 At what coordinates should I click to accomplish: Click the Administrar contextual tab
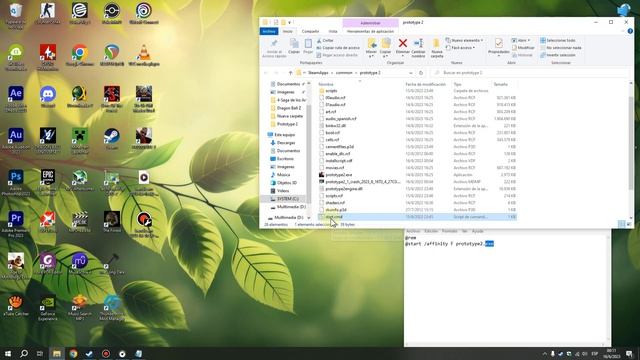click(371, 23)
